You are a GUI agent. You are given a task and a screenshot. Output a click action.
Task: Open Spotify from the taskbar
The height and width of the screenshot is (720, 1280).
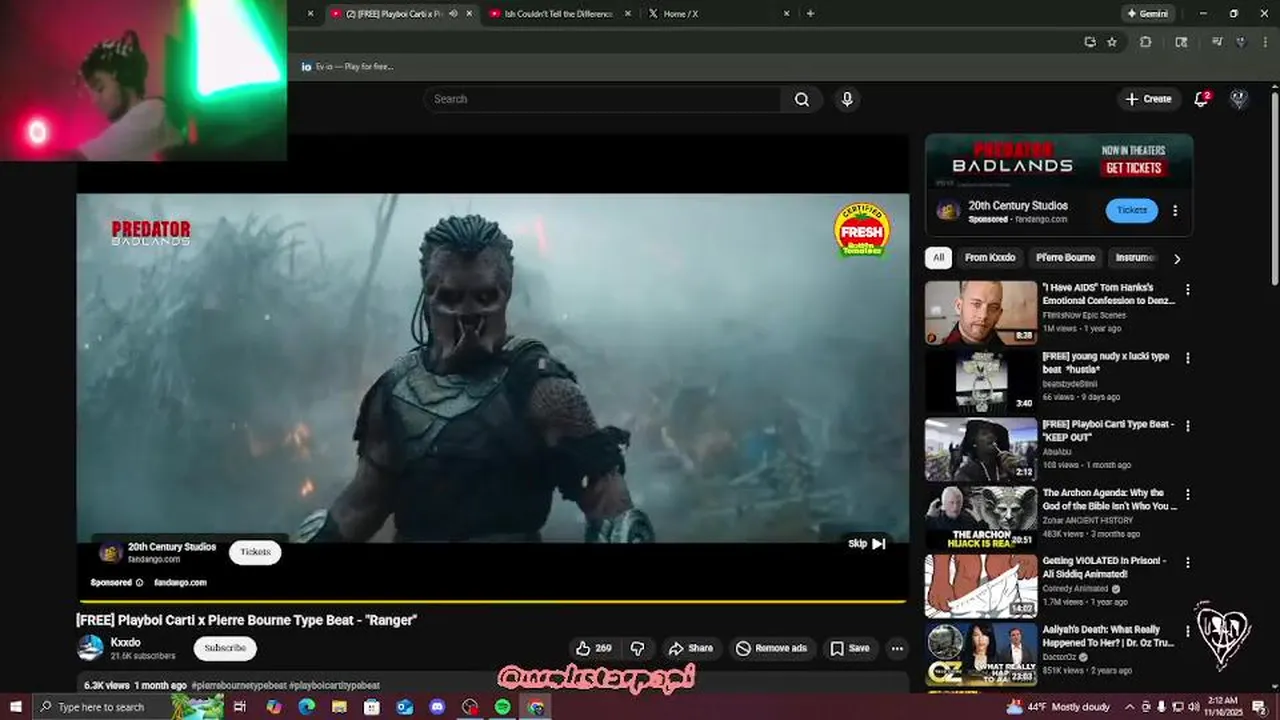pyautogui.click(x=503, y=707)
